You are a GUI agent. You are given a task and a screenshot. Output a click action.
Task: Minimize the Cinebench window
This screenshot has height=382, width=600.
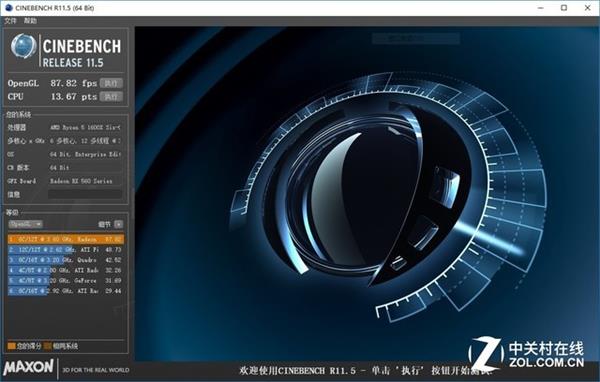[541, 8]
